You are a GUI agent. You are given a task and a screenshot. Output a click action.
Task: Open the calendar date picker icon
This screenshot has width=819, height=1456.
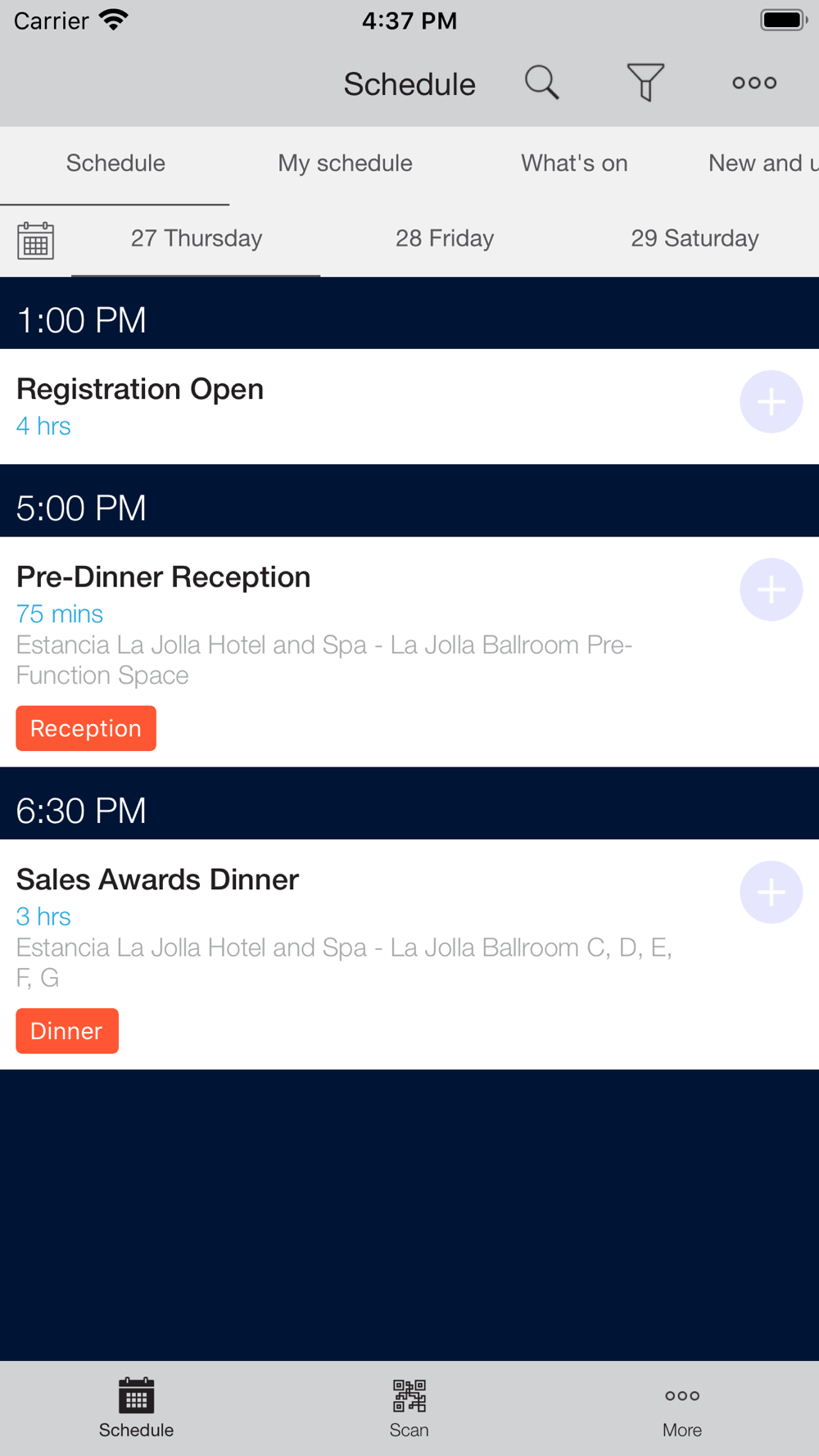coord(35,240)
